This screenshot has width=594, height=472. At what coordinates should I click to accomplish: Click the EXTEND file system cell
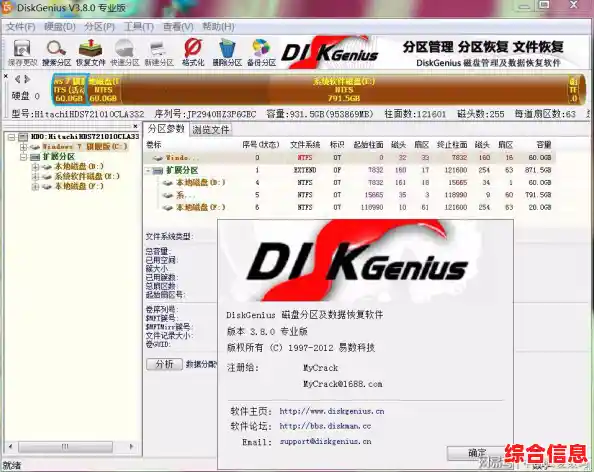click(x=305, y=170)
